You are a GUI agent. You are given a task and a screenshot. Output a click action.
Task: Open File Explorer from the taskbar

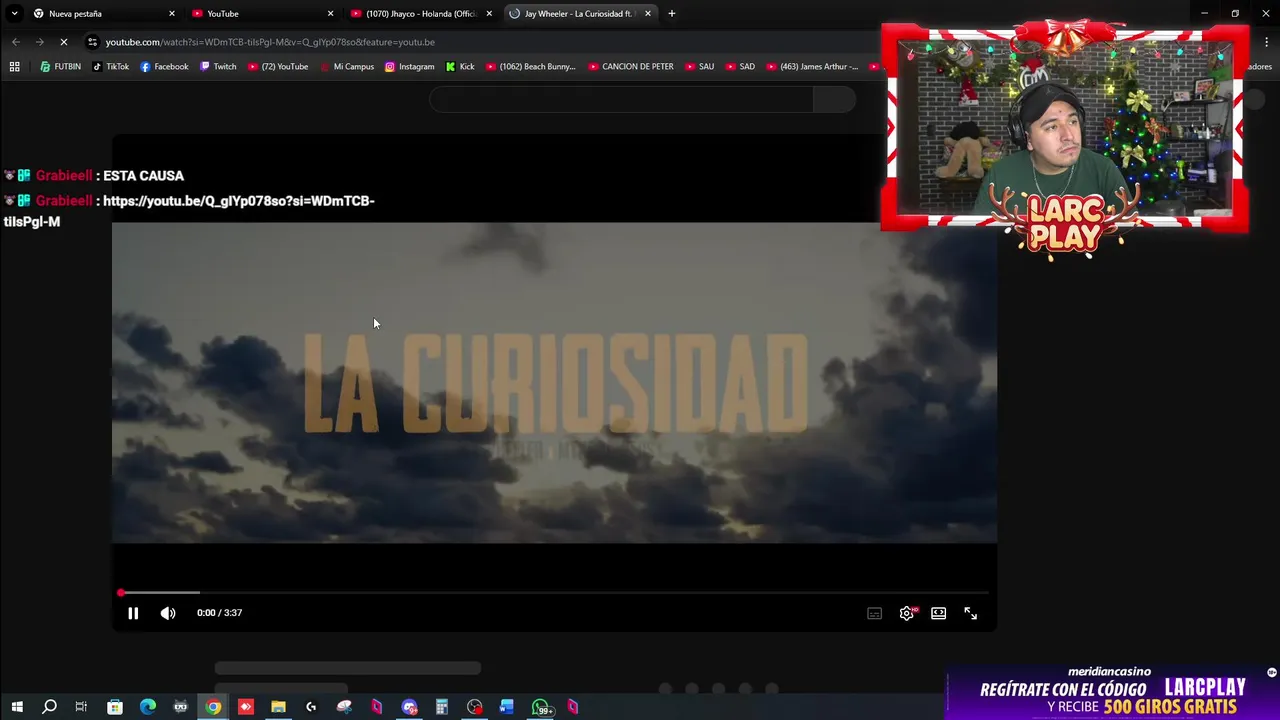278,707
